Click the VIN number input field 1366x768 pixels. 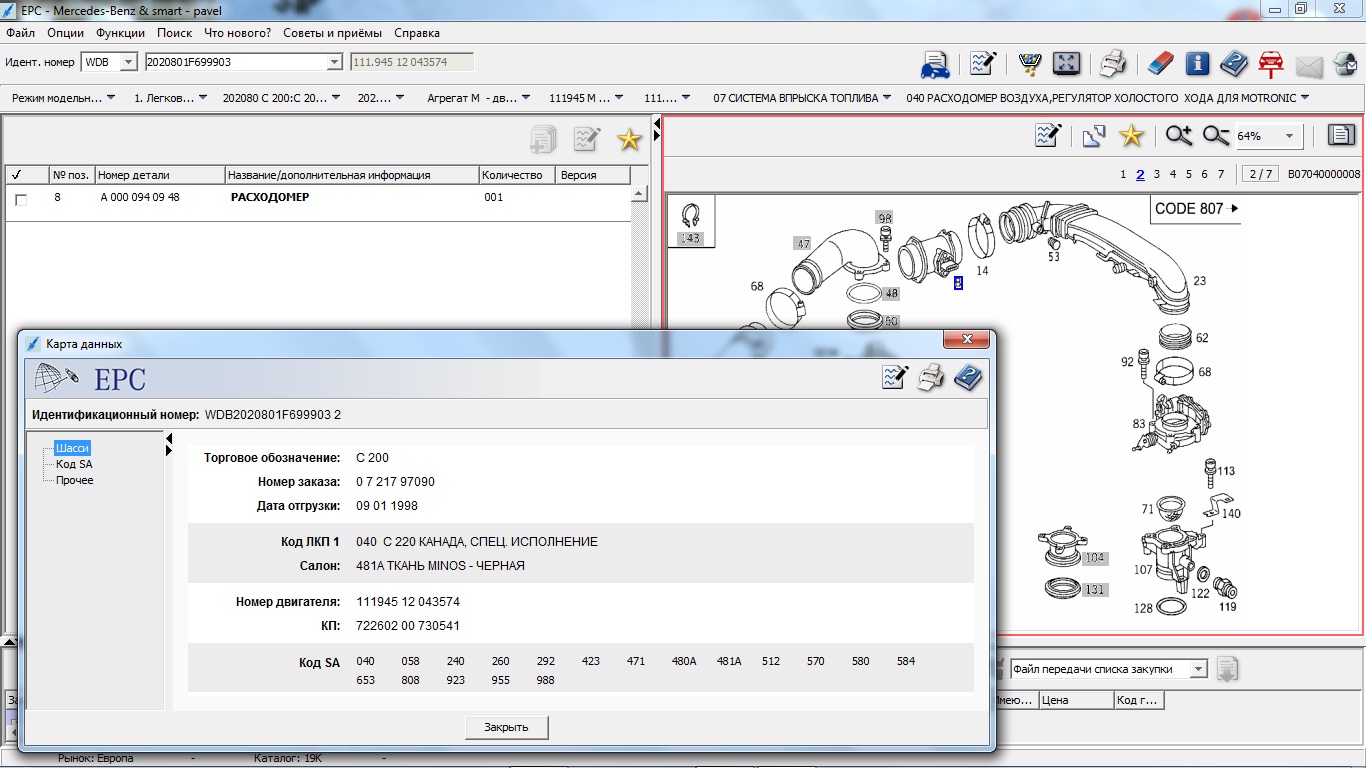click(x=235, y=62)
